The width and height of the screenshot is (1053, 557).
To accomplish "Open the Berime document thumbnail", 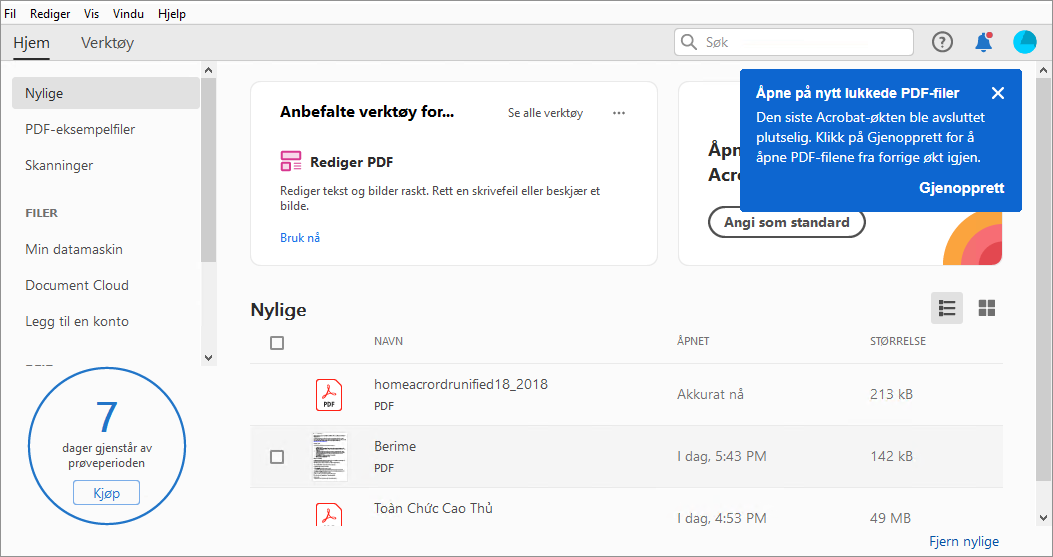I will [329, 457].
